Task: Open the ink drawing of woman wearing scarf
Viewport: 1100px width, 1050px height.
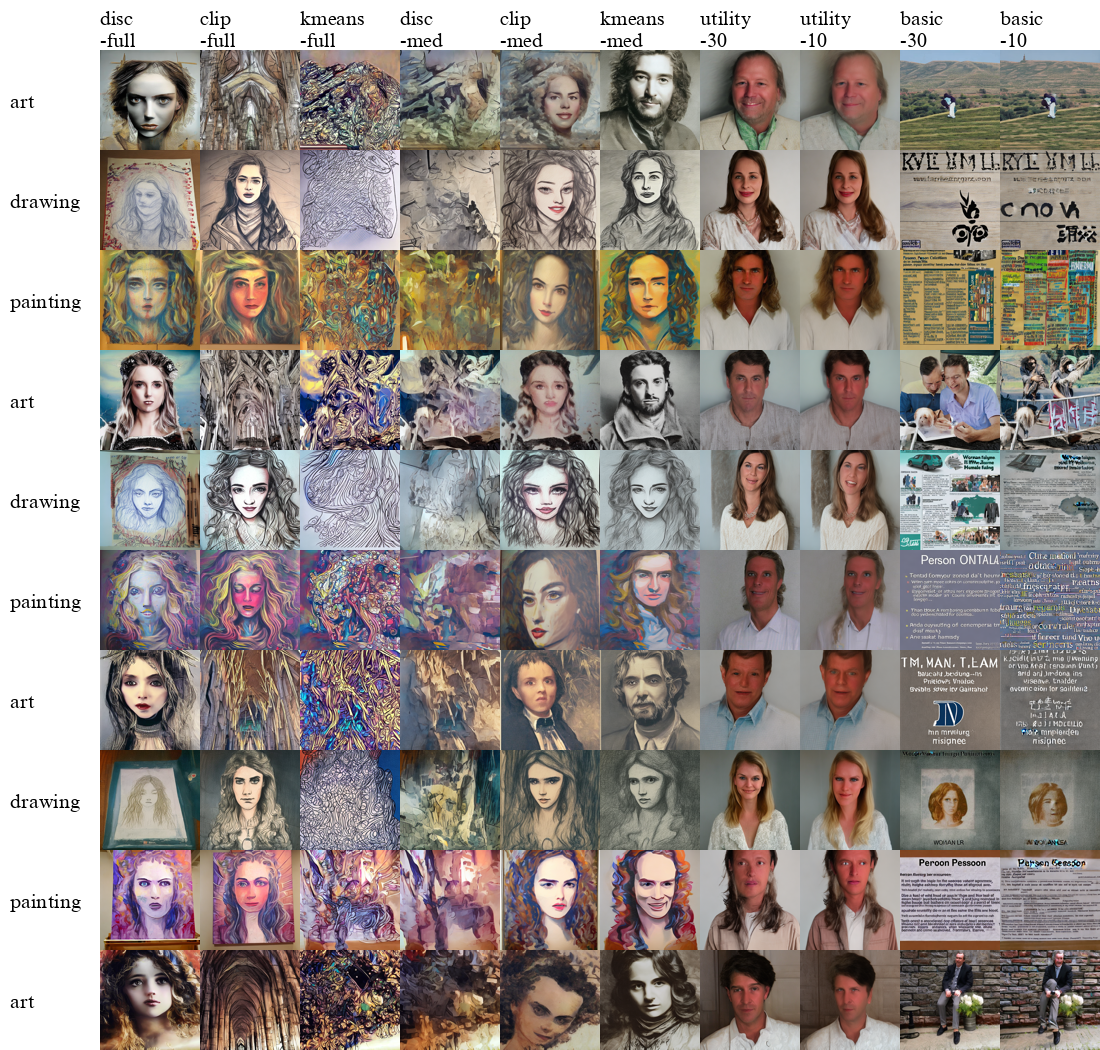Action: 250,200
